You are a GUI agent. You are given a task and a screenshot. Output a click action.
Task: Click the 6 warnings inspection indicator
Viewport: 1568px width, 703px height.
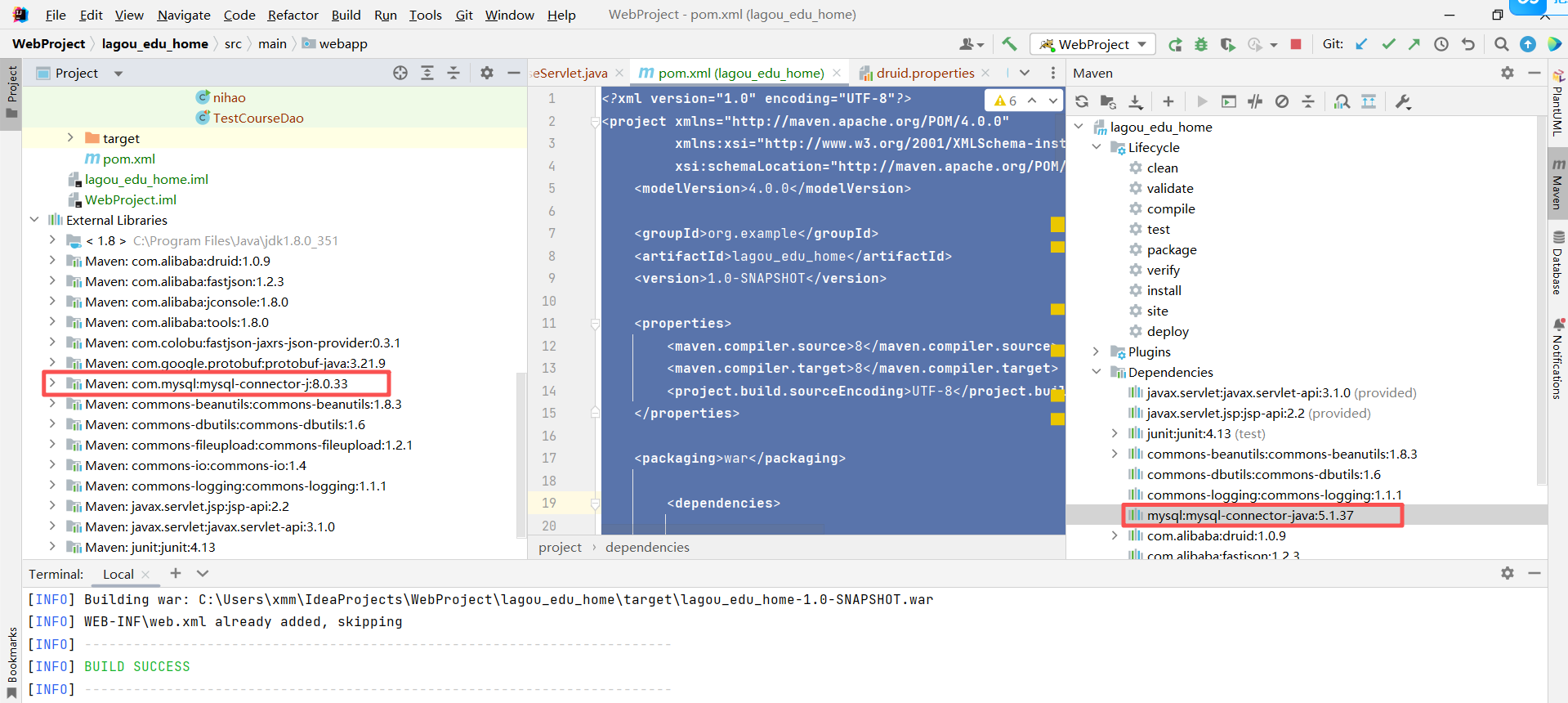pos(1006,101)
